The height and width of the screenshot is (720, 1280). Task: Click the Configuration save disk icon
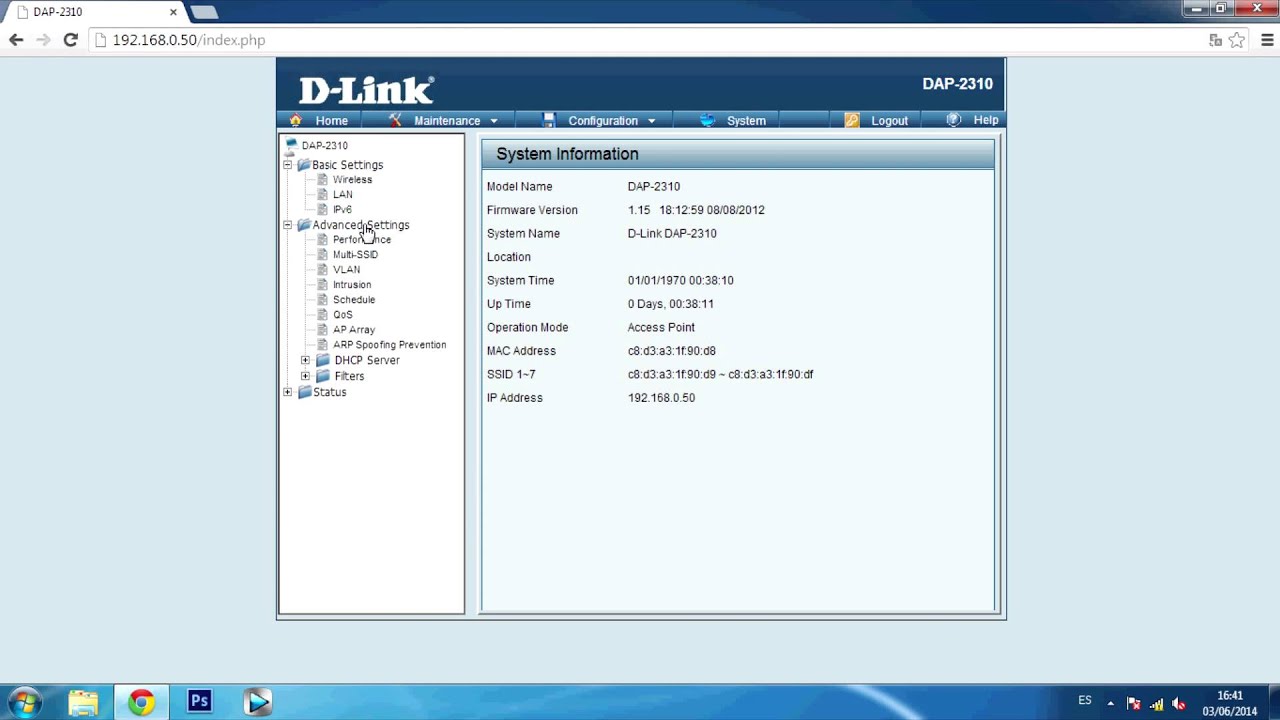point(548,120)
